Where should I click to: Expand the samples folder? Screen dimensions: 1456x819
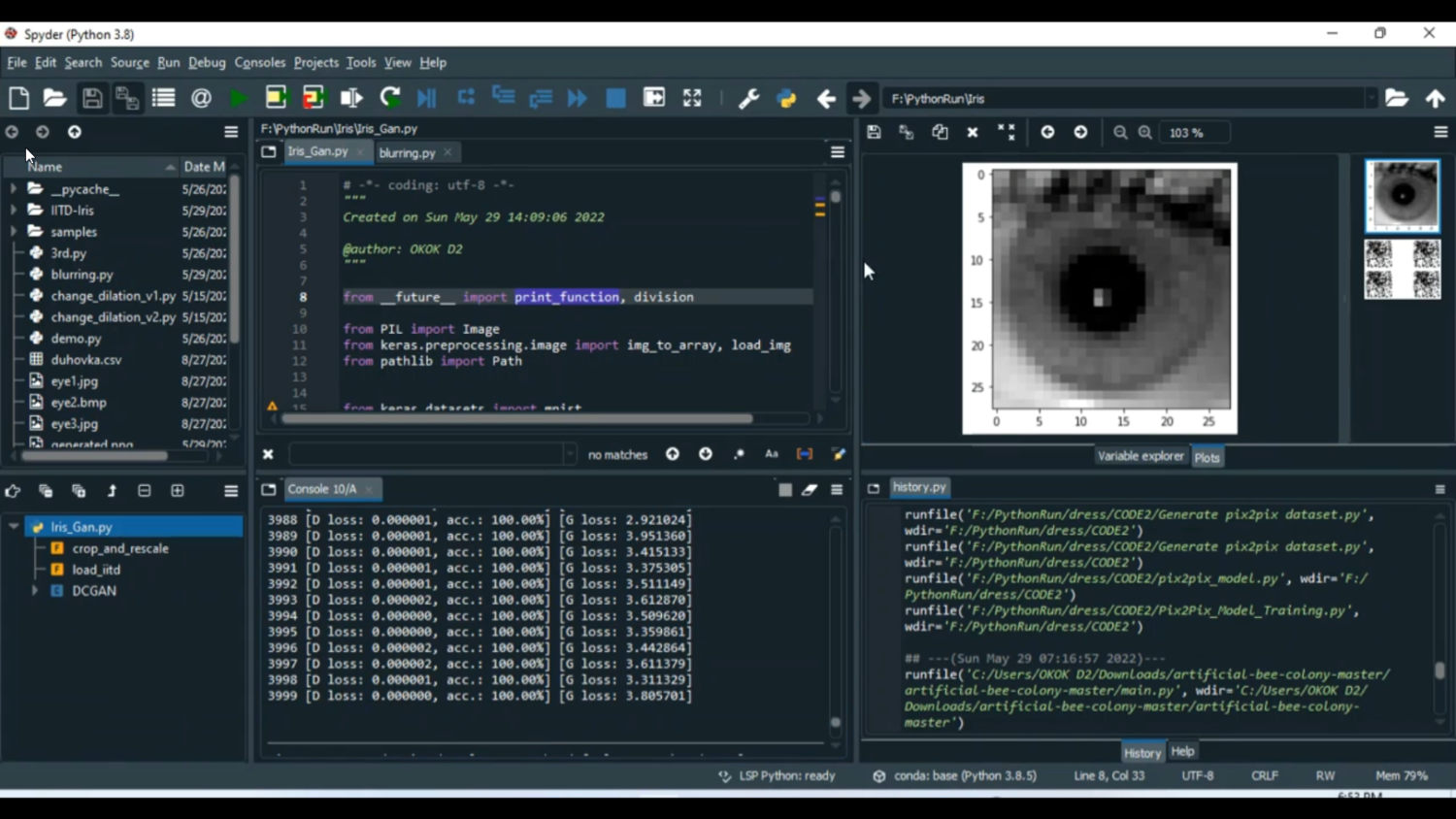[14, 232]
